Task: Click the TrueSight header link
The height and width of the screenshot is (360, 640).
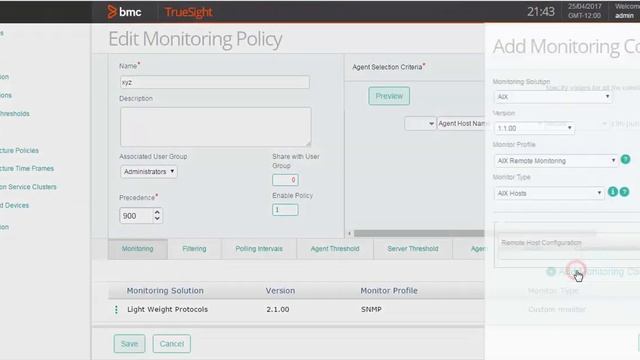Action: (x=189, y=12)
